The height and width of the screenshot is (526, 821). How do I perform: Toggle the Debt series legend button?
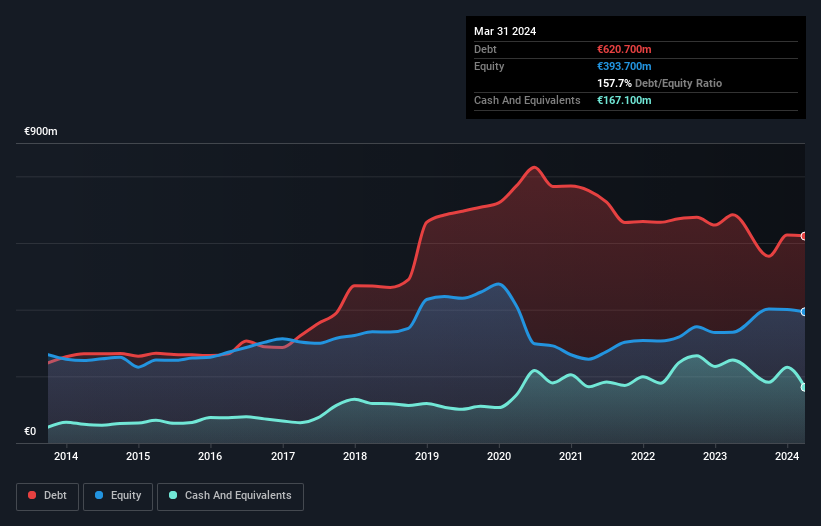point(48,496)
